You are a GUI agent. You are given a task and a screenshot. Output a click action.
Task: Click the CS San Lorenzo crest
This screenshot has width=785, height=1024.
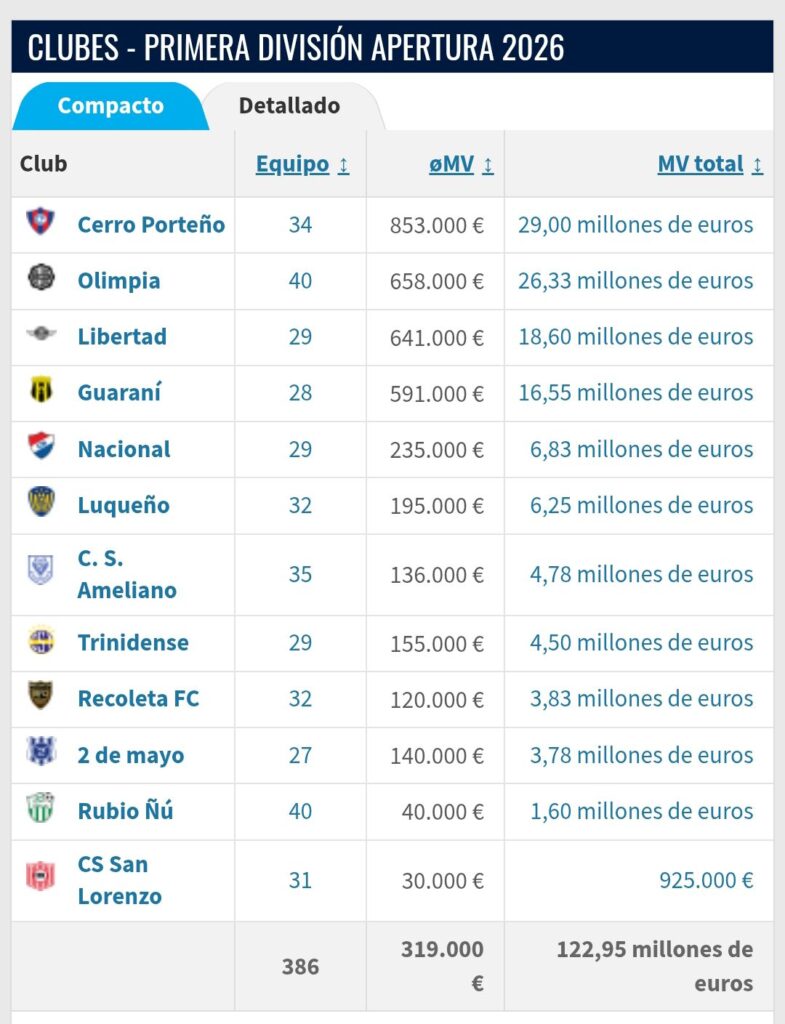[x=41, y=878]
